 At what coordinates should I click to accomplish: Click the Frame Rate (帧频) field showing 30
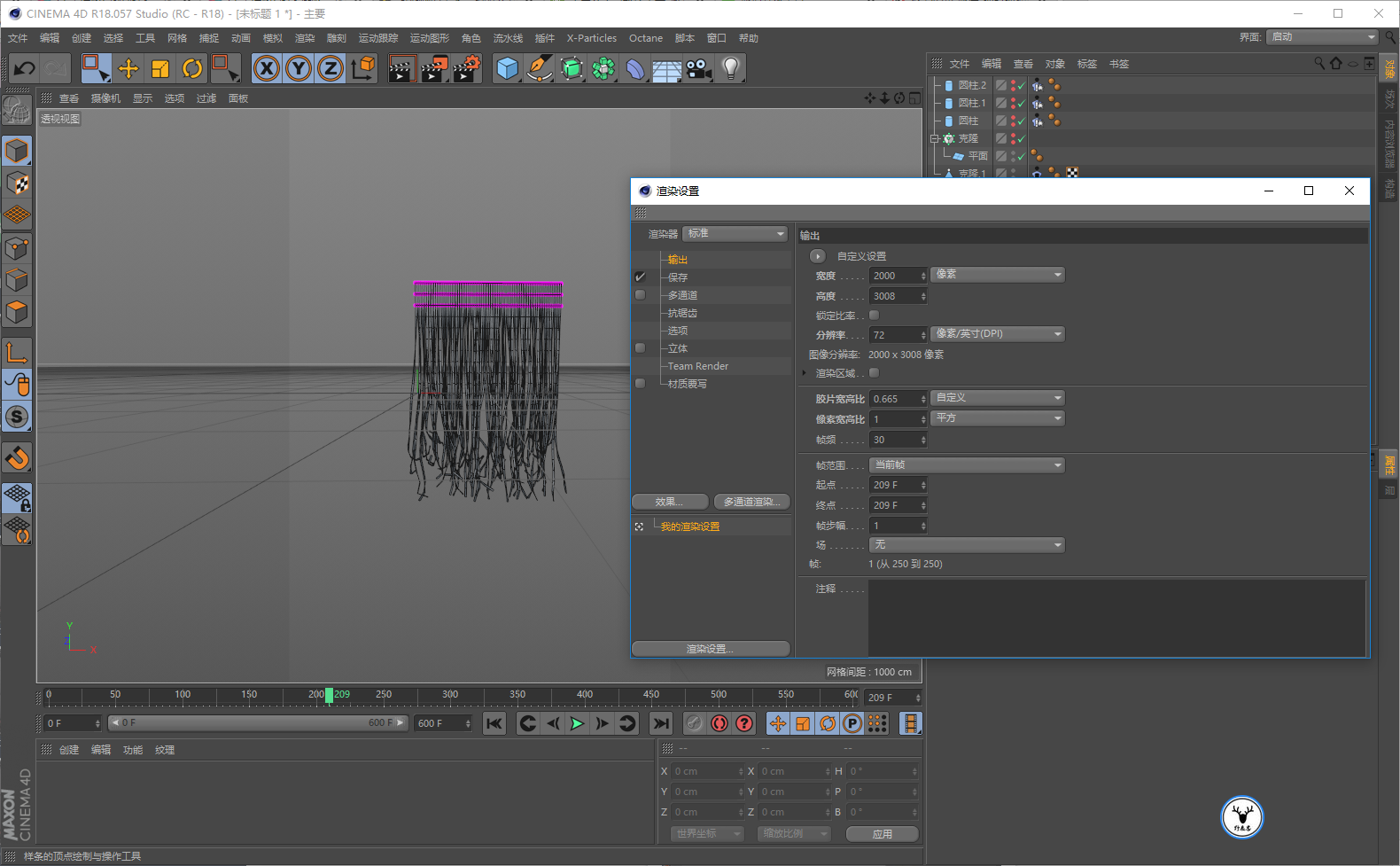pyautogui.click(x=898, y=440)
